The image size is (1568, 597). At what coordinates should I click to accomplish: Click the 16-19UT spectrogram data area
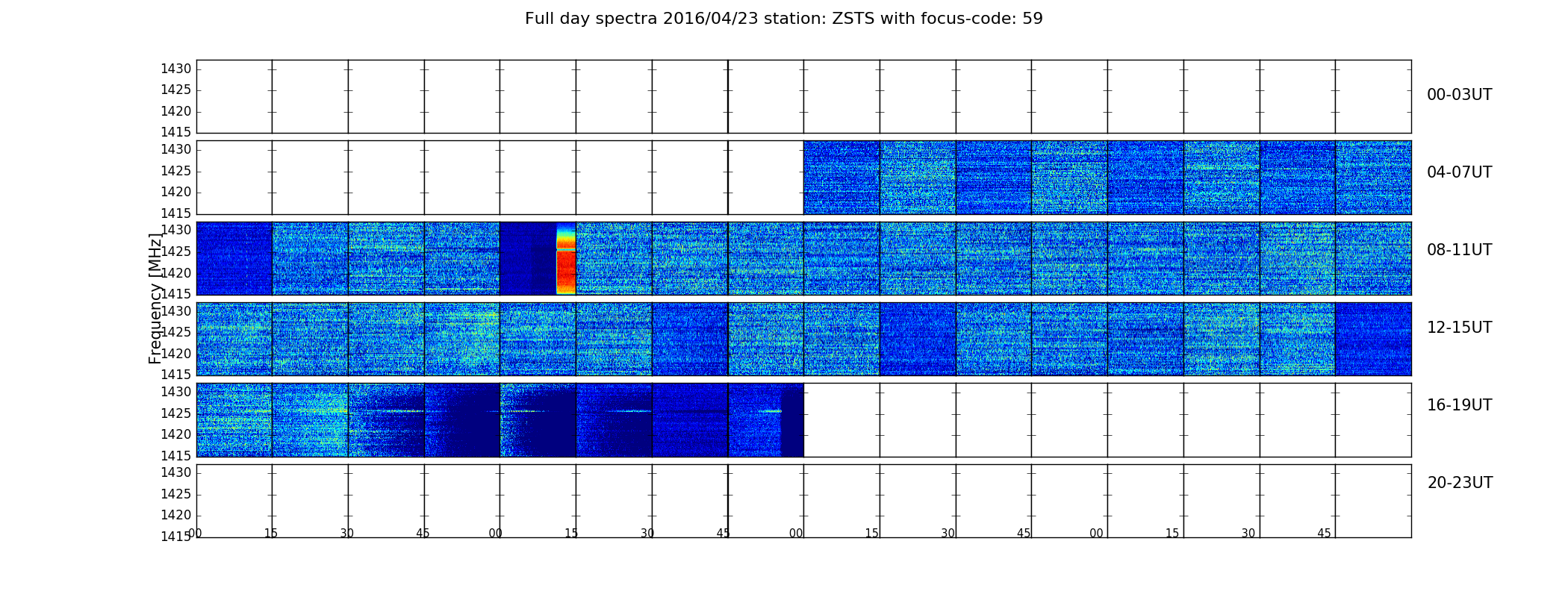click(500, 420)
